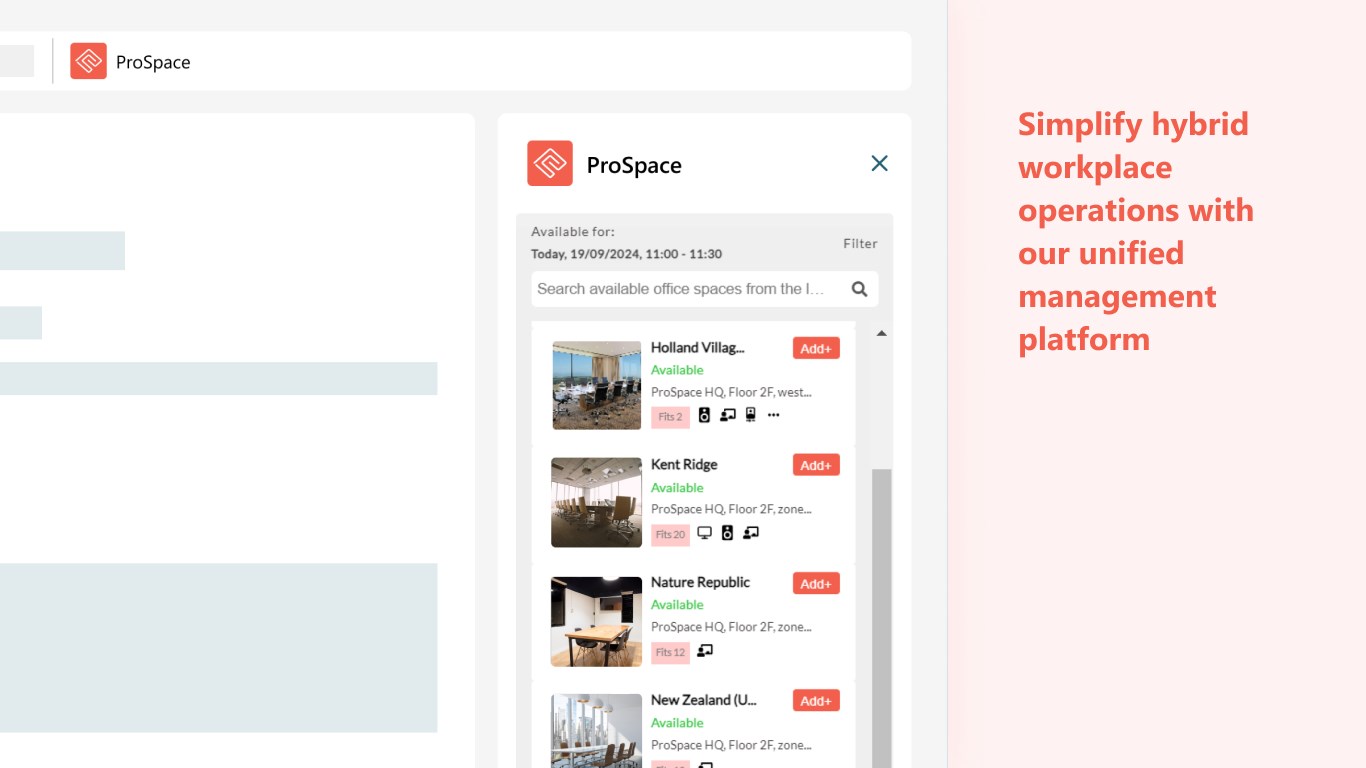1366x768 pixels.
Task: Close the ProSpace panel with the X
Action: (x=879, y=163)
